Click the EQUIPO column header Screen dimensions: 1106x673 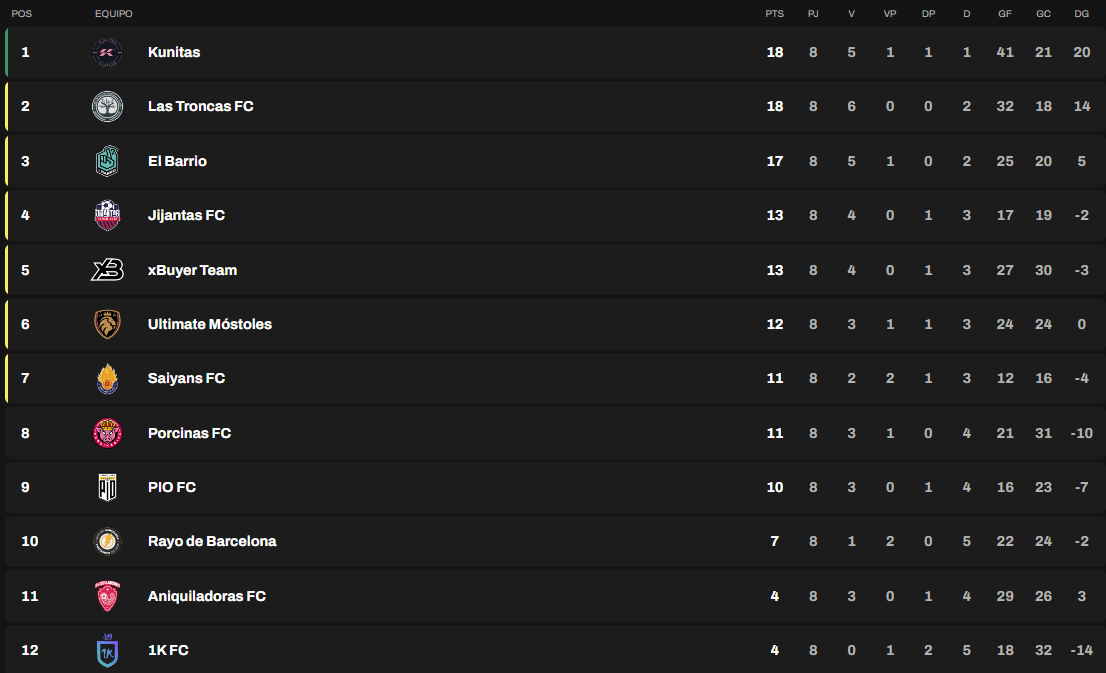pyautogui.click(x=114, y=13)
